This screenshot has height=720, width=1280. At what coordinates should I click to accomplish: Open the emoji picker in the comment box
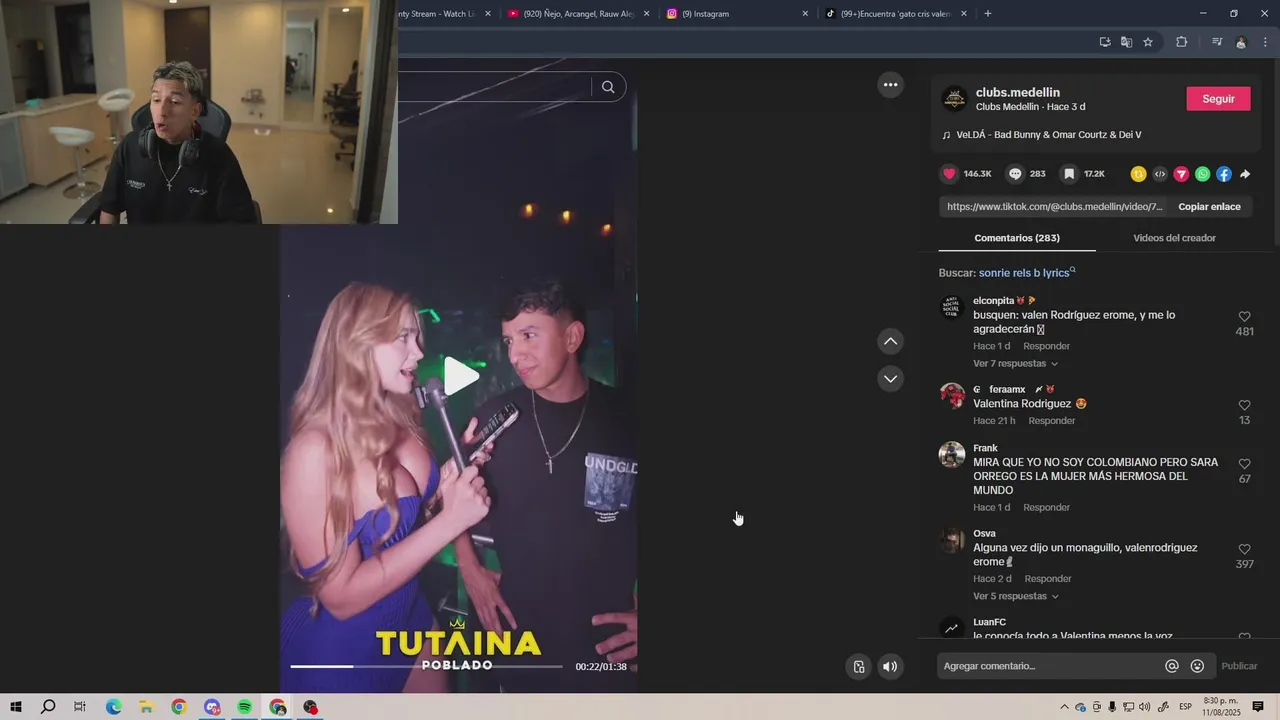1197,666
